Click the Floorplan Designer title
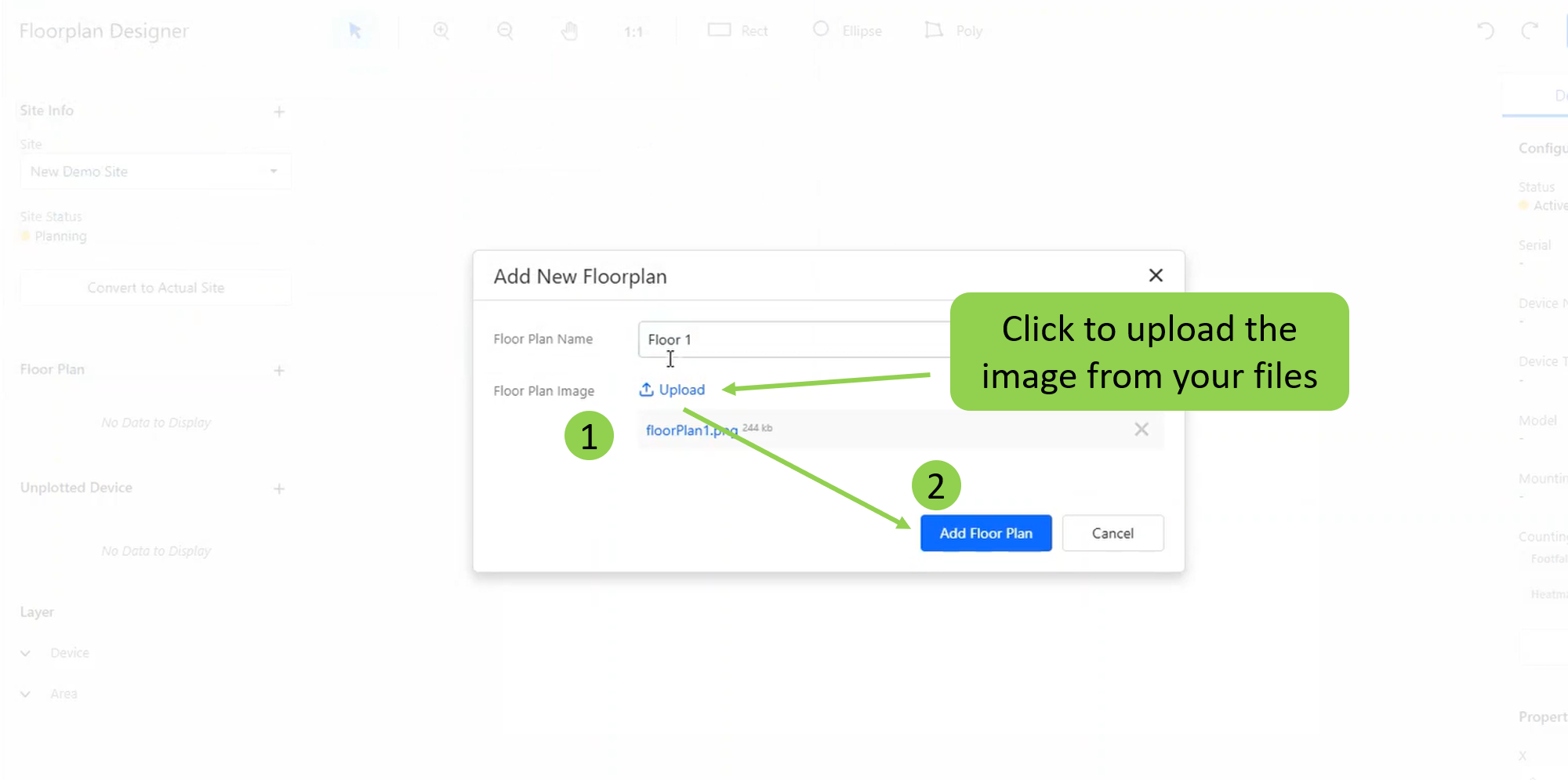This screenshot has width=1568, height=780. point(104,31)
